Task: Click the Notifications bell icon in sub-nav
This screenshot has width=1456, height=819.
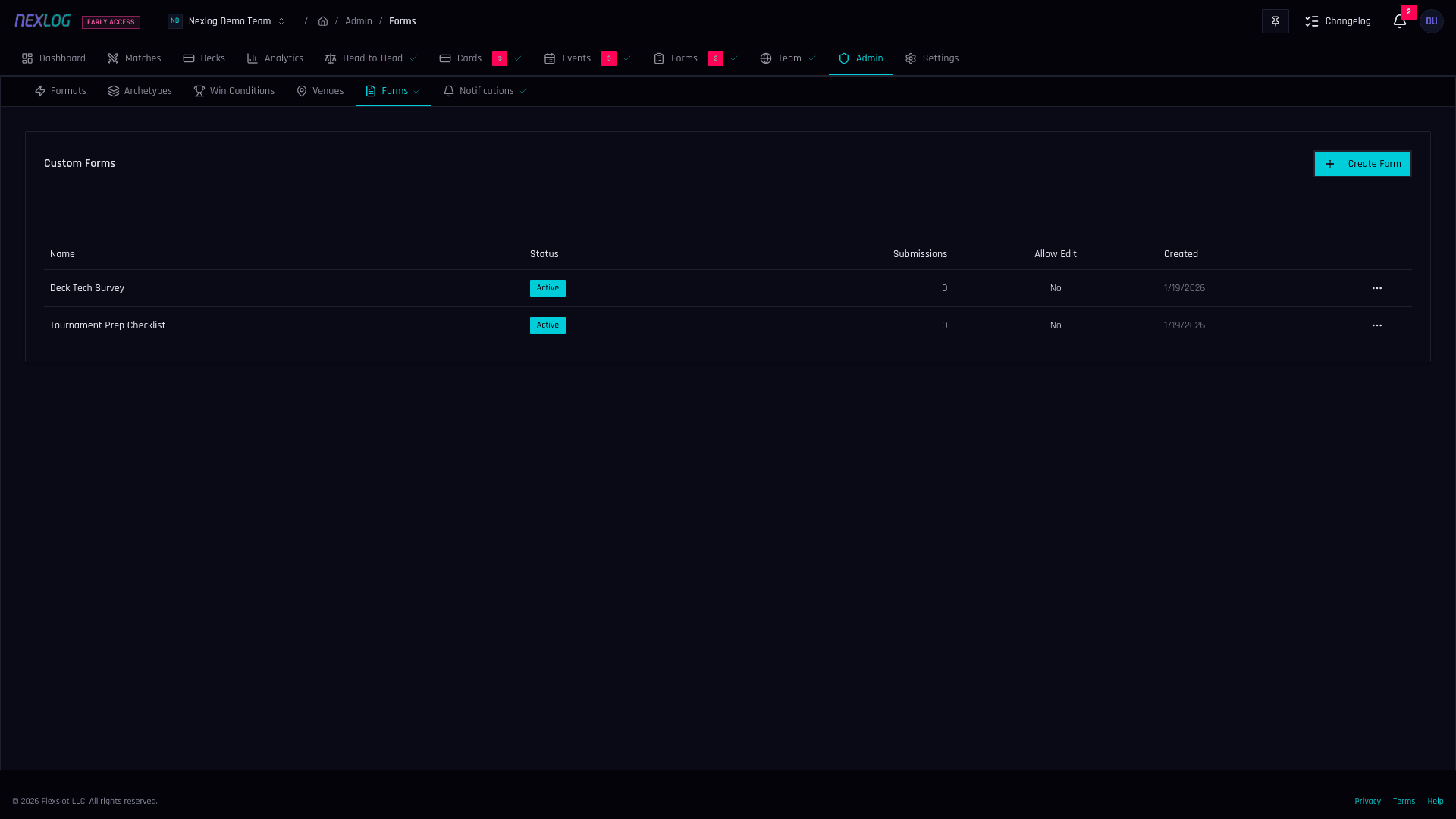Action: click(449, 91)
